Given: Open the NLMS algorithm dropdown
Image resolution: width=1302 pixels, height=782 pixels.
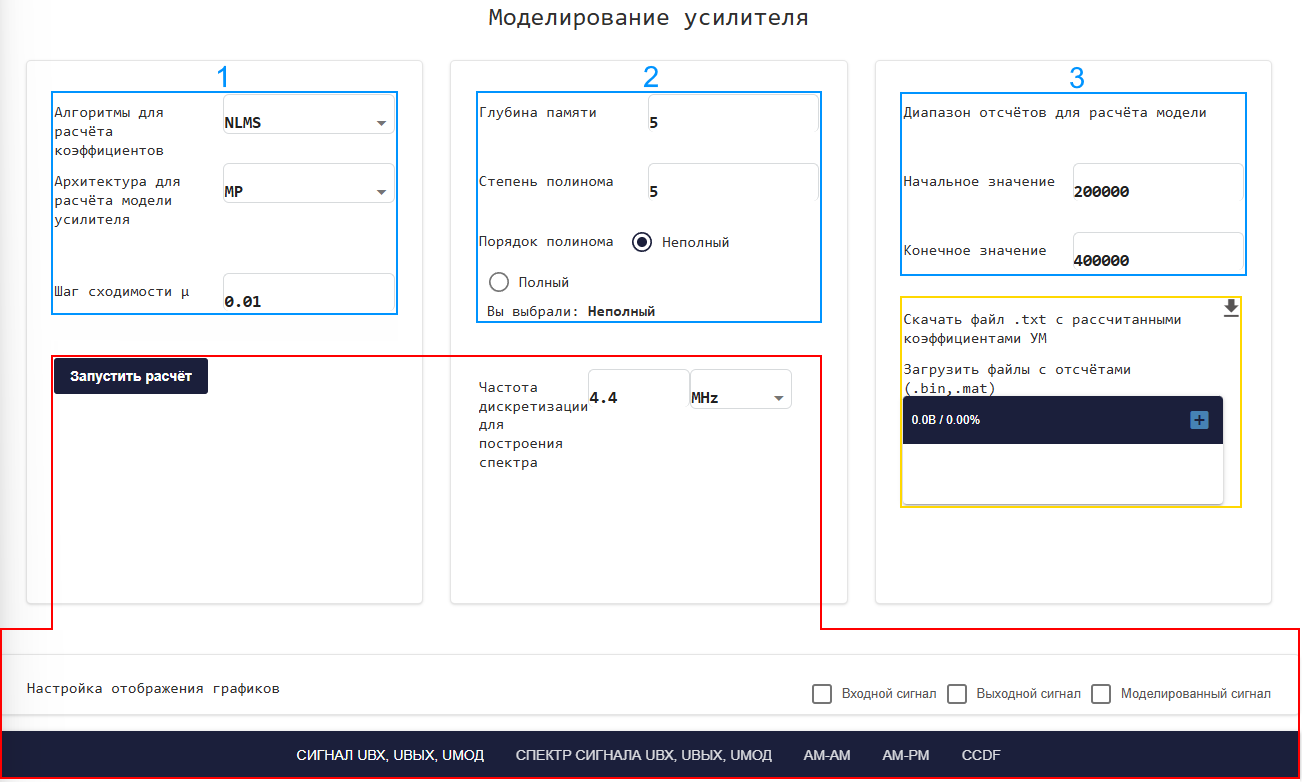Looking at the screenshot, I should click(308, 114).
